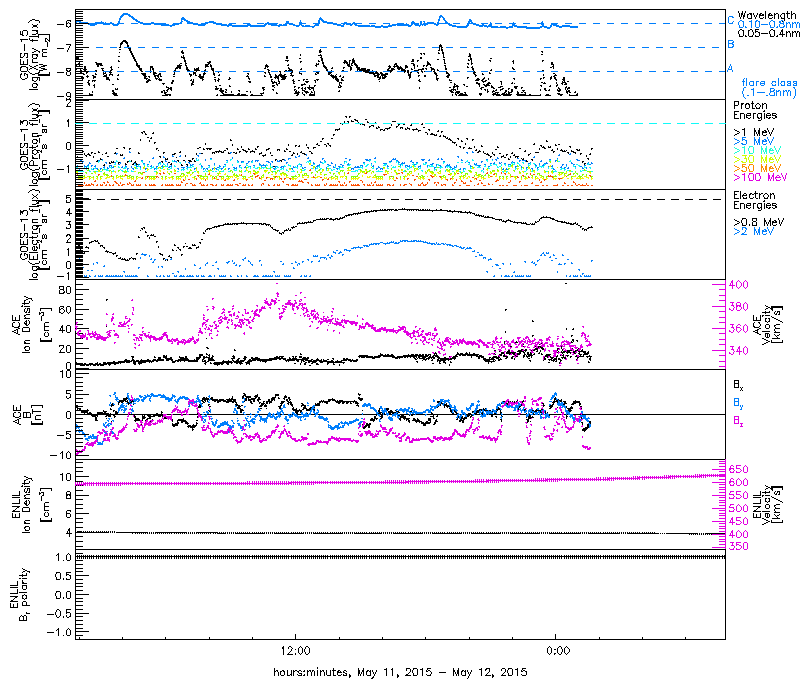This screenshot has width=800, height=680.
Task: Click the Bx magnetic field legend
Action: click(x=738, y=386)
